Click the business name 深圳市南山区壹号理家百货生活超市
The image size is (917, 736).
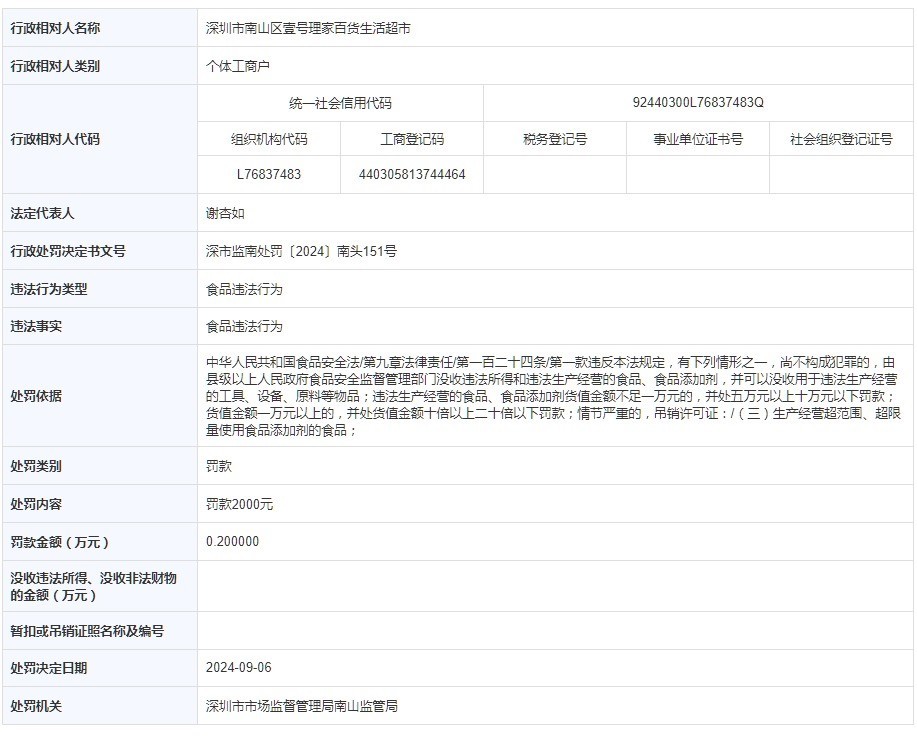[x=308, y=29]
